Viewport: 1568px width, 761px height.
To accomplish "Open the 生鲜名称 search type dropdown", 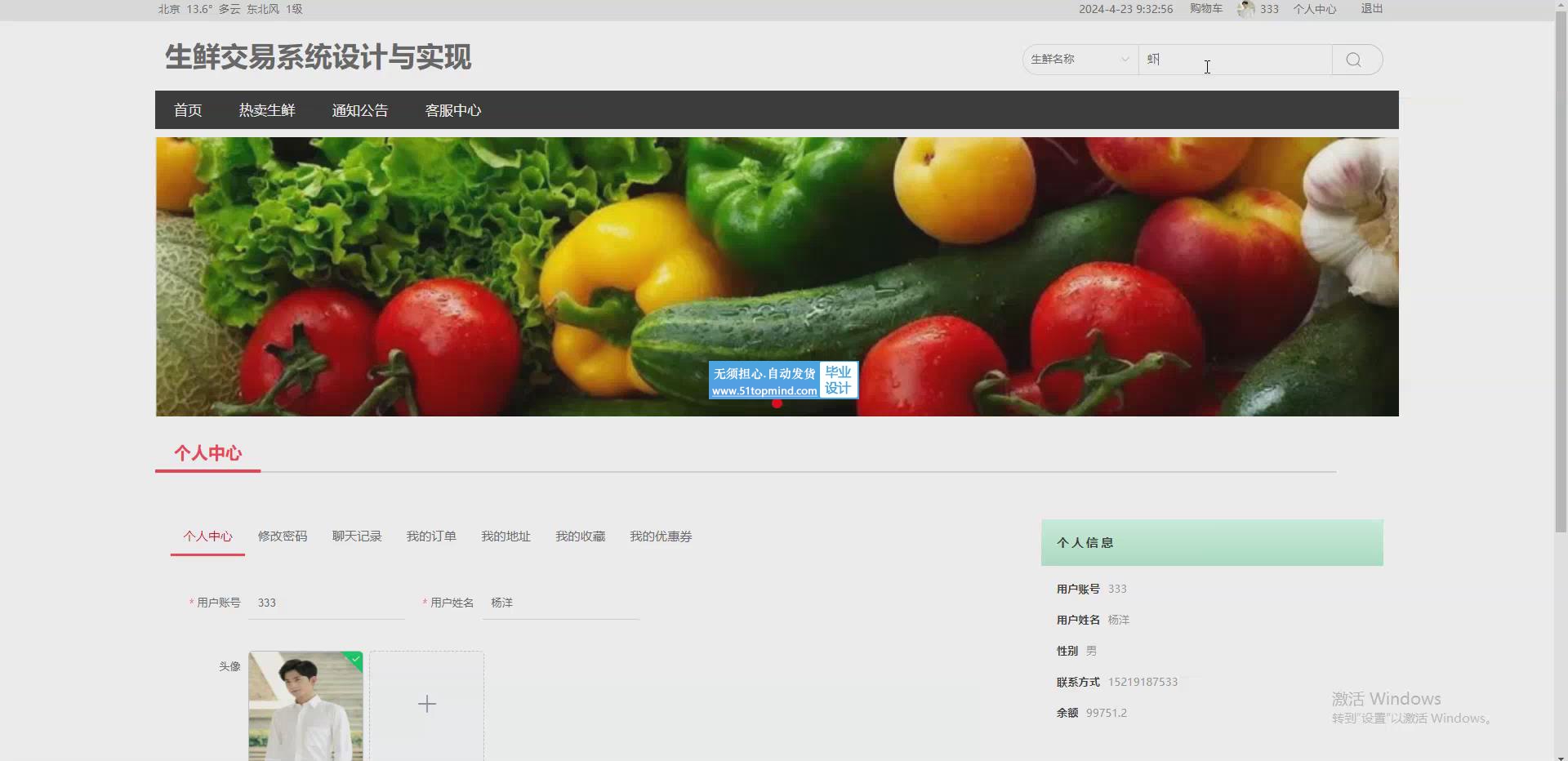I will coord(1080,60).
